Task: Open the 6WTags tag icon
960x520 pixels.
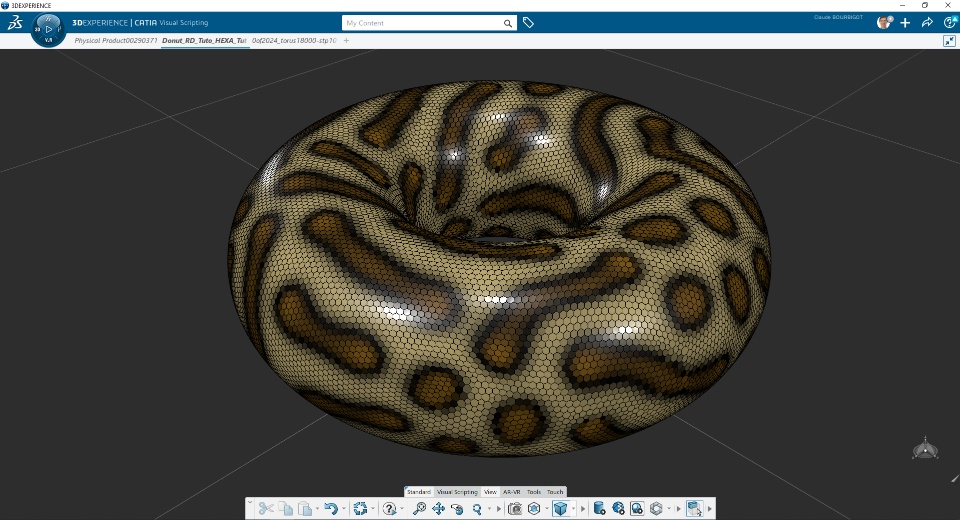Action: click(x=528, y=22)
